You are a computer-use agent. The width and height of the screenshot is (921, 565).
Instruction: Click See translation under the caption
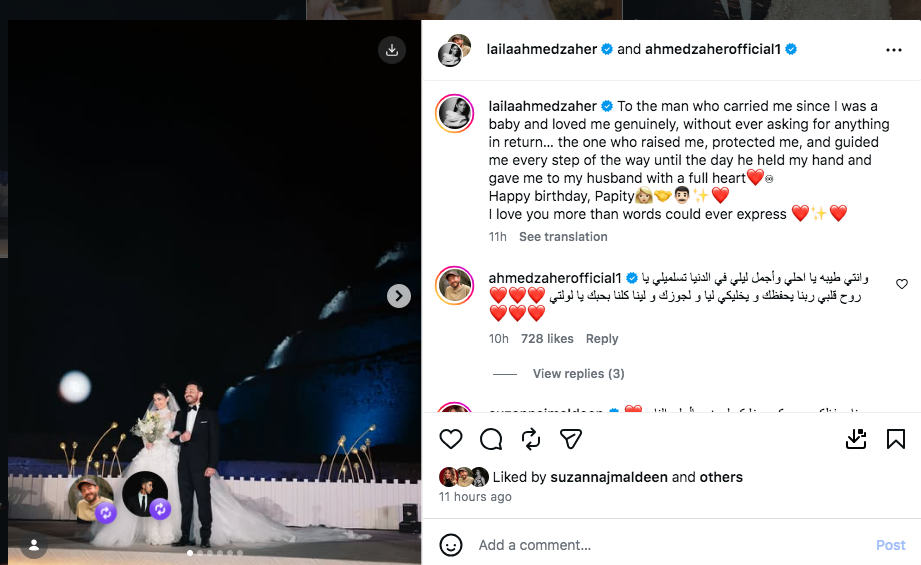563,237
